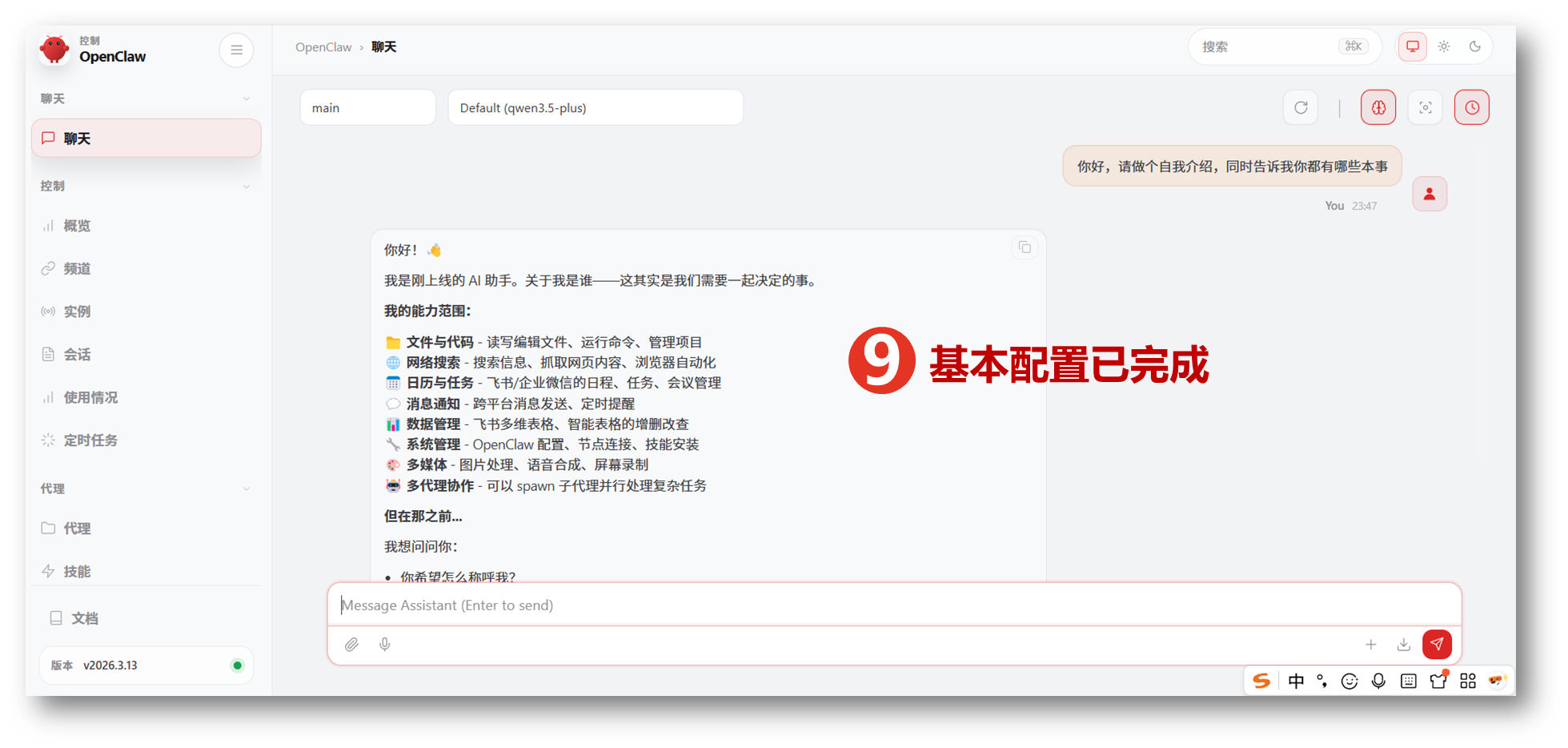Click the IME bar microphone icon
The image size is (1568, 748).
tap(1379, 681)
